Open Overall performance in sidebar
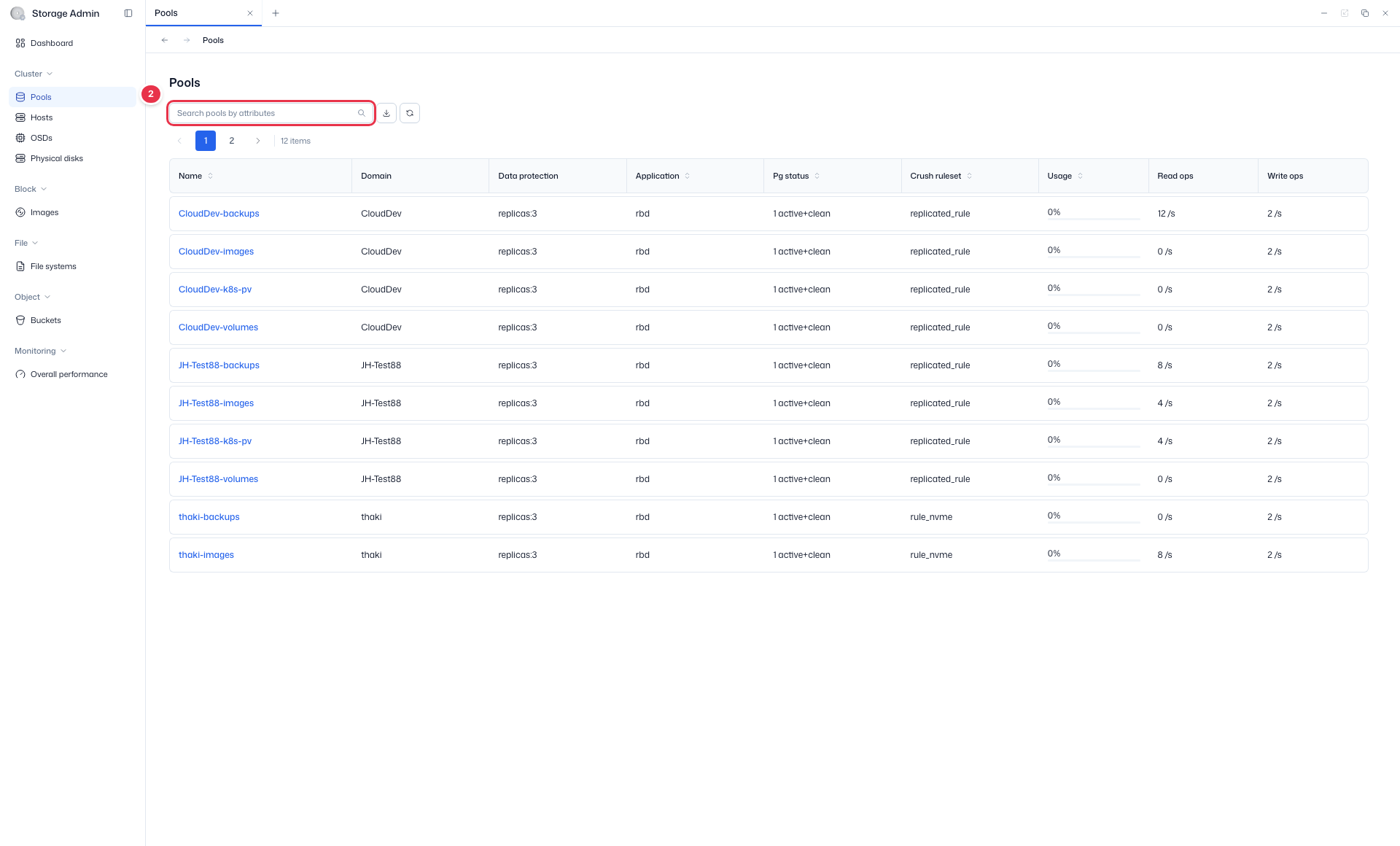 (x=72, y=374)
